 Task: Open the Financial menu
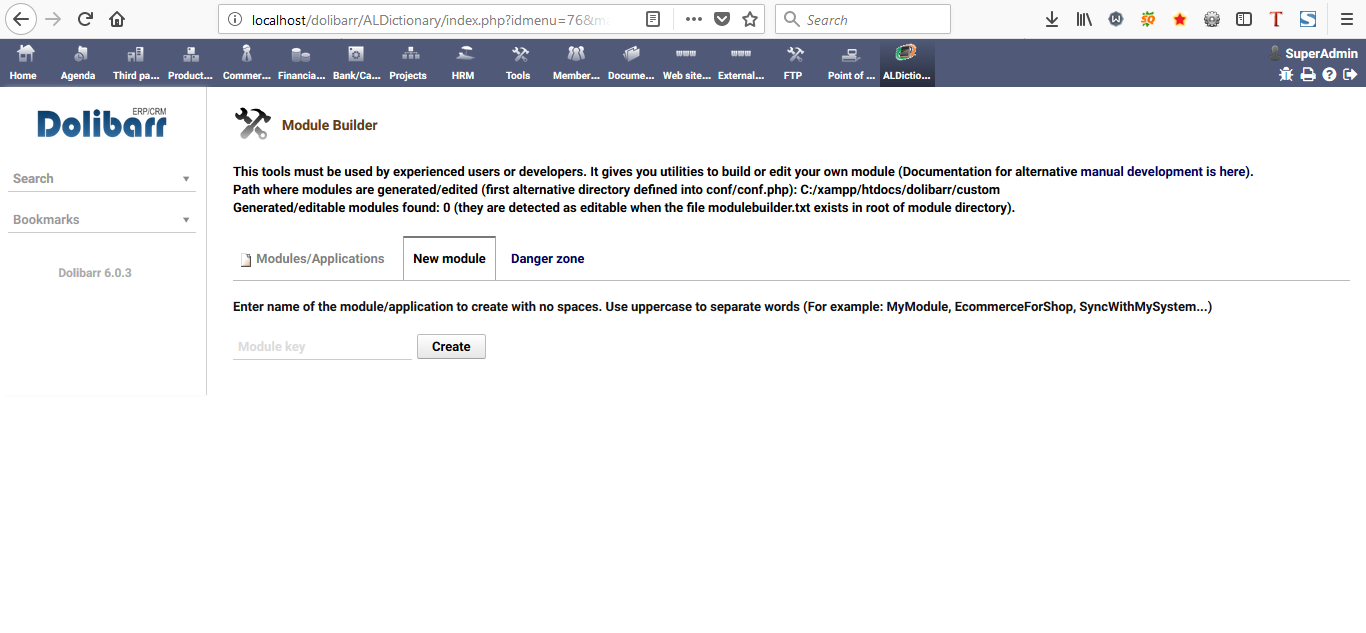coord(301,63)
